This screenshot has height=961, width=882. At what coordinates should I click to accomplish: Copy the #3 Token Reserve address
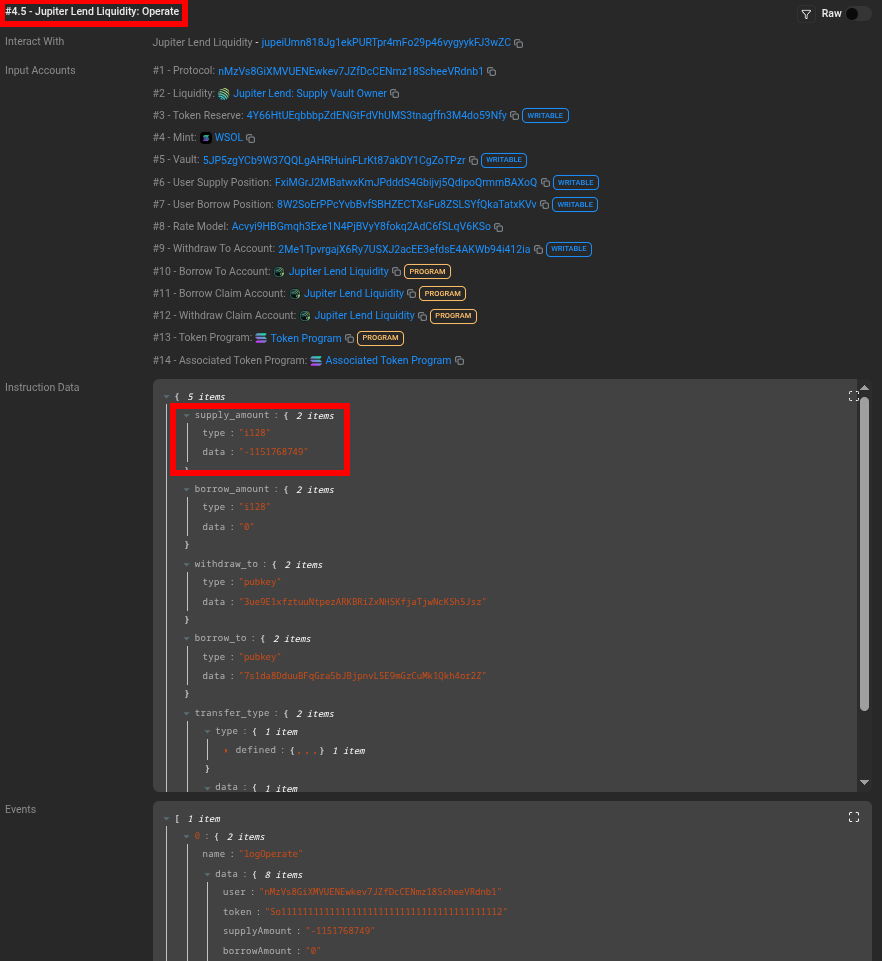(x=514, y=116)
